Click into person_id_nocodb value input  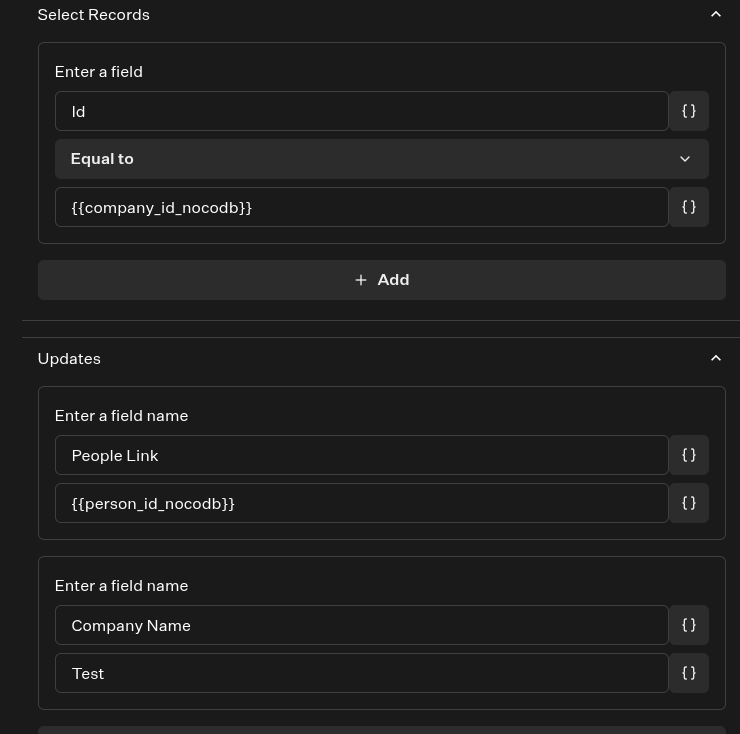click(x=361, y=503)
